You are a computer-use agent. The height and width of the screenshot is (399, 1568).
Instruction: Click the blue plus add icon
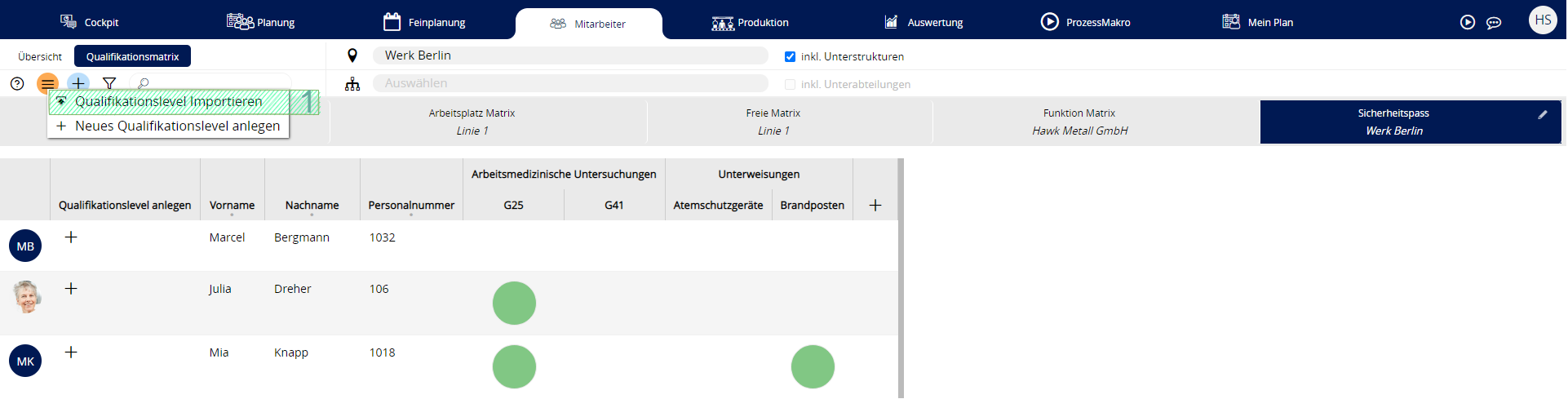coord(78,83)
